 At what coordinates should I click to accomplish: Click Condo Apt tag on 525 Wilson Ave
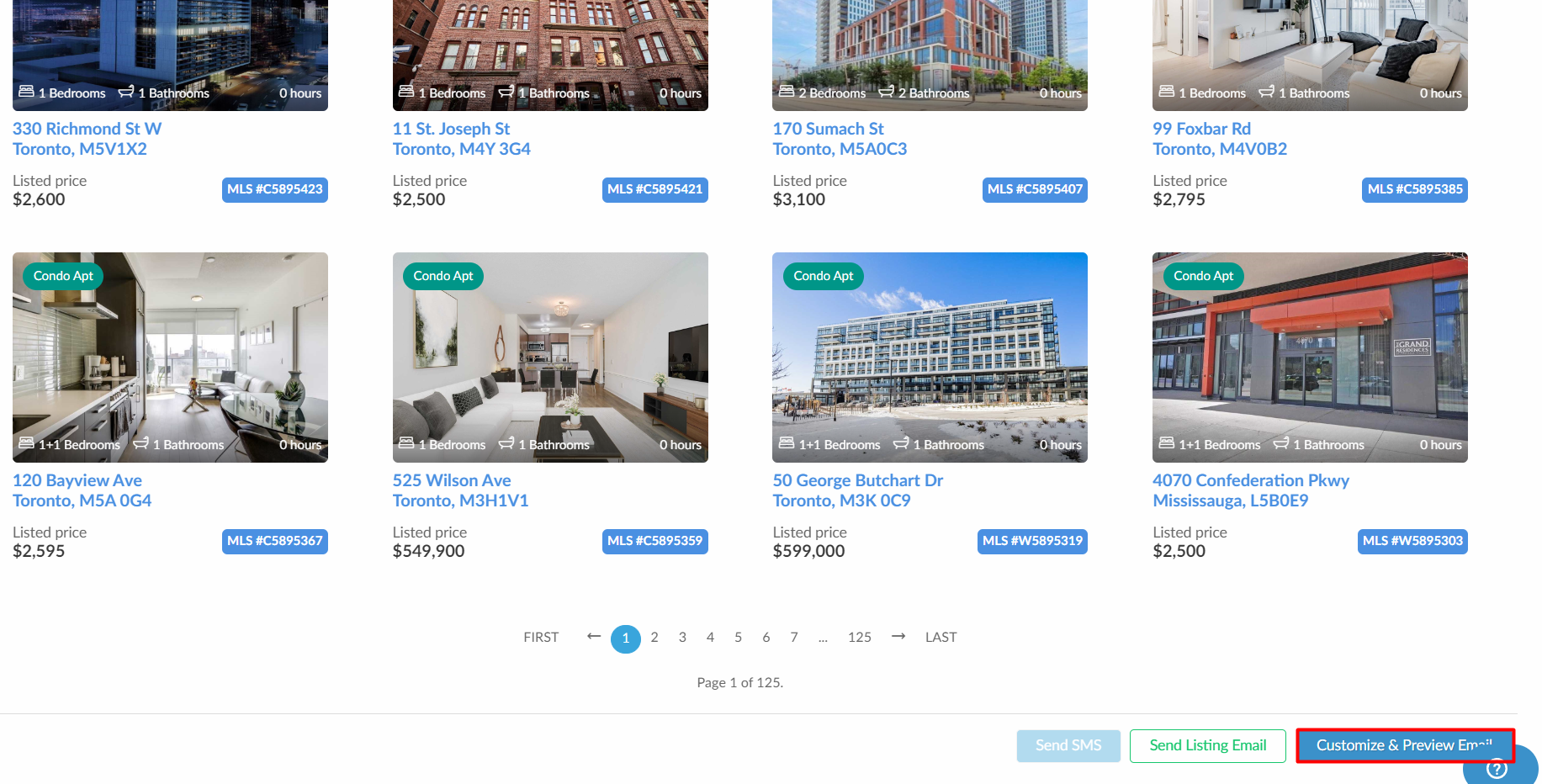tap(443, 276)
